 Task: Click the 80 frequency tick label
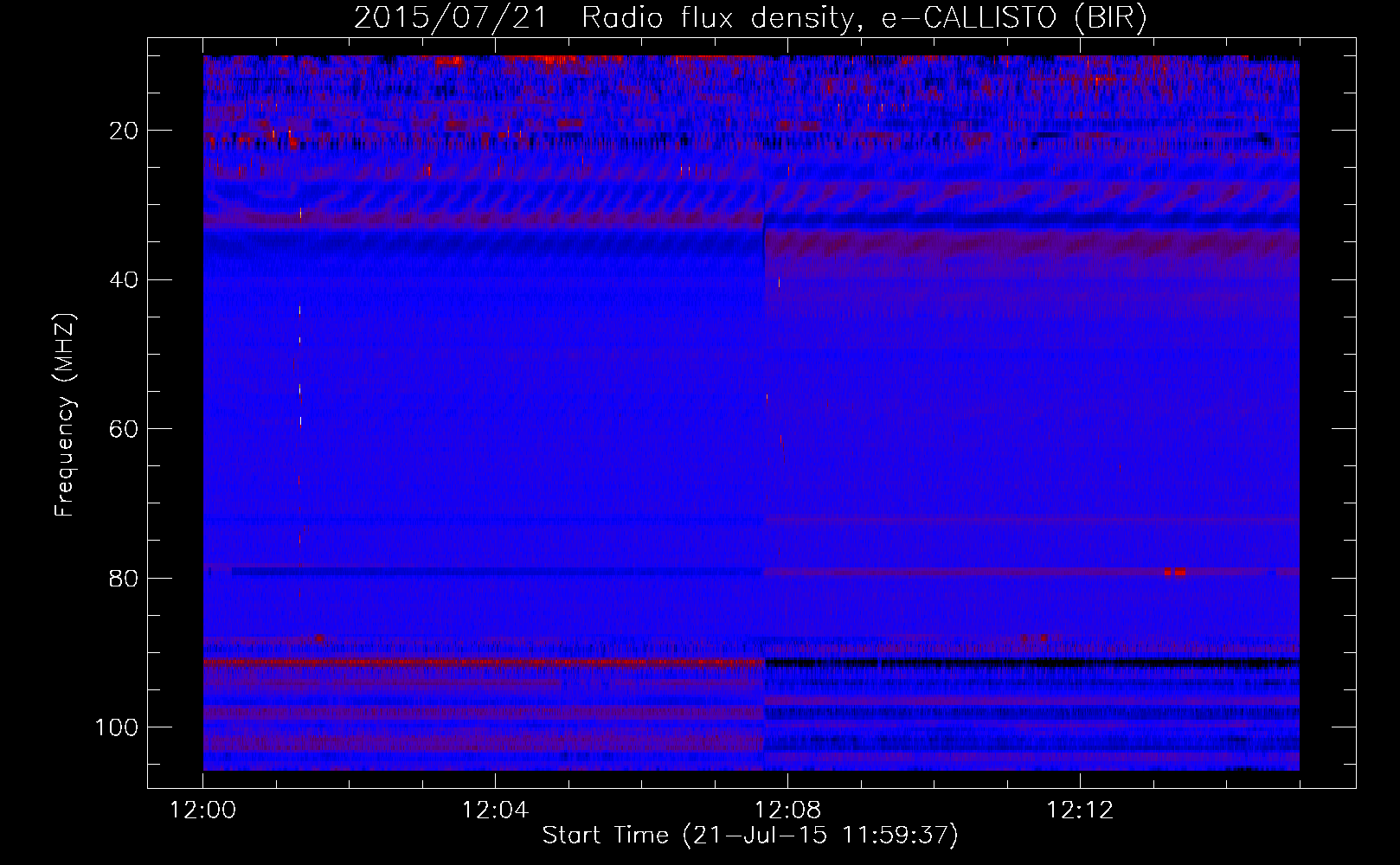(123, 579)
